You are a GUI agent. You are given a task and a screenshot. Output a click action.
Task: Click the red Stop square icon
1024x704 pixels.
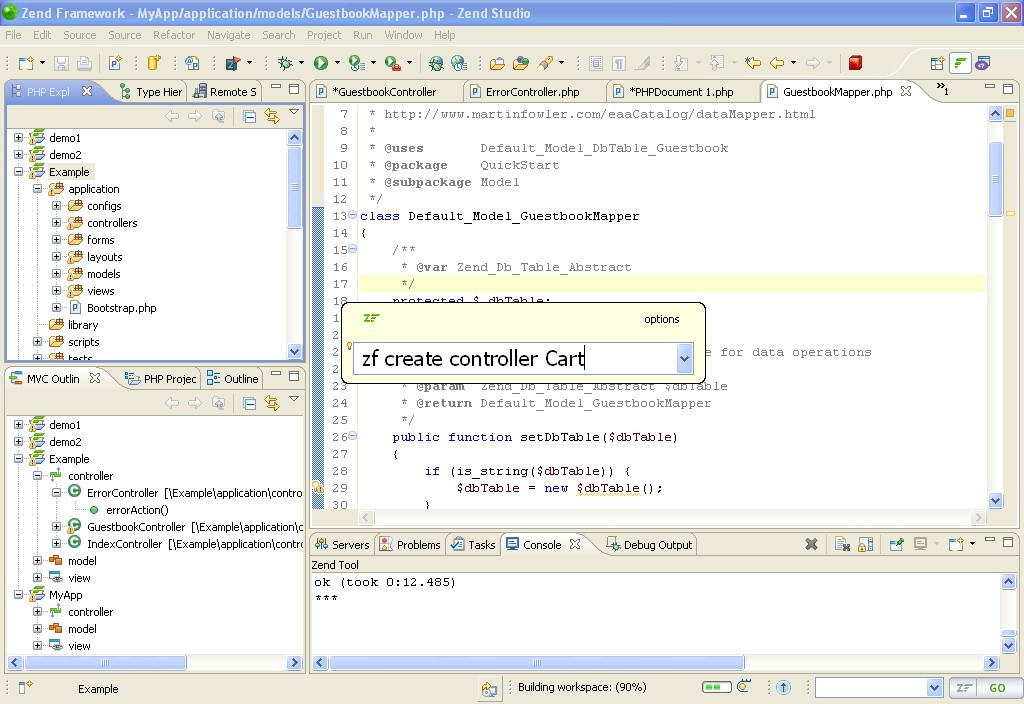coord(855,63)
